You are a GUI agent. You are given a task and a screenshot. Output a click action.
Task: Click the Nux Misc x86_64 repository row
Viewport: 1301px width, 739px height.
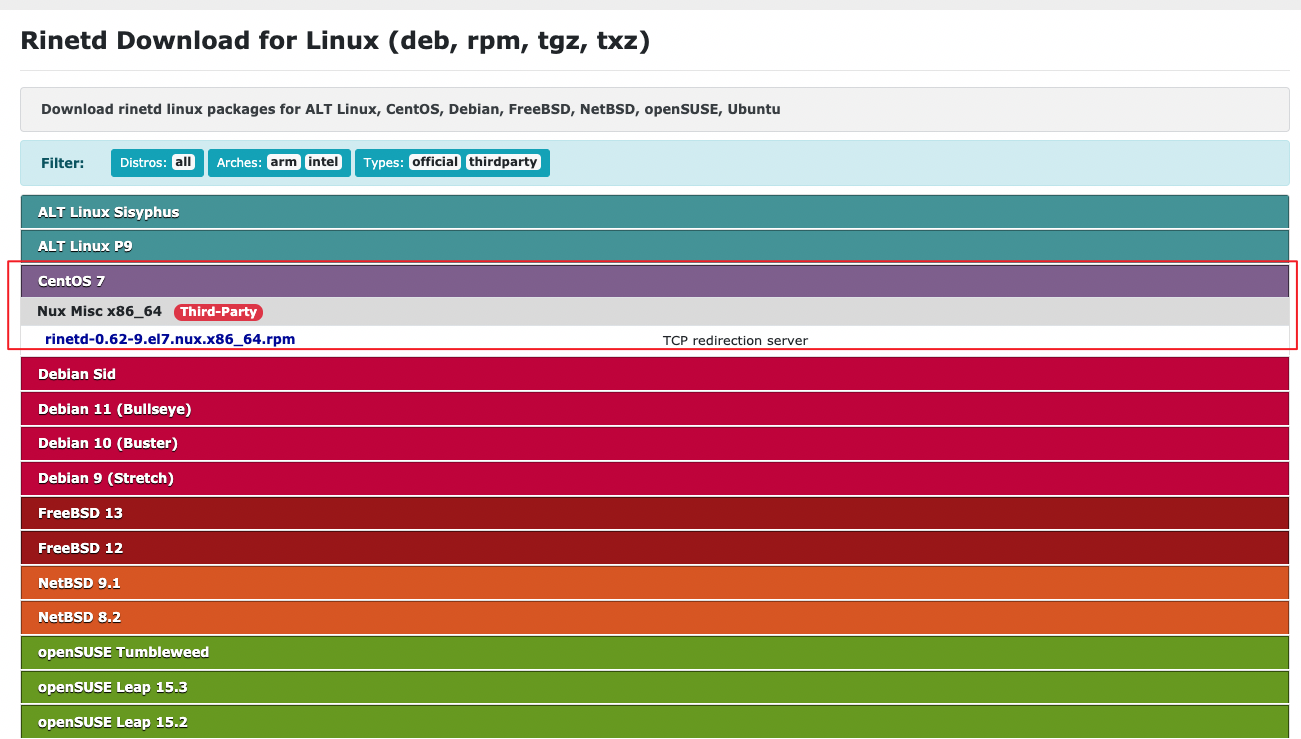pos(655,312)
